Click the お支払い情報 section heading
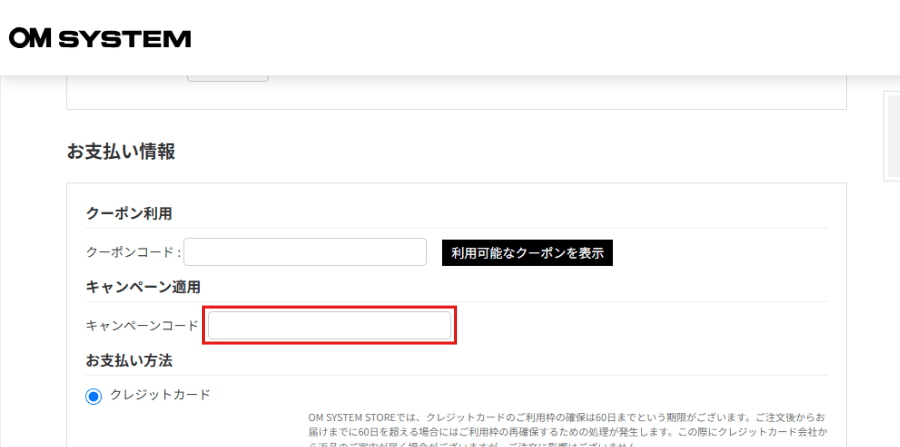 click(x=121, y=152)
